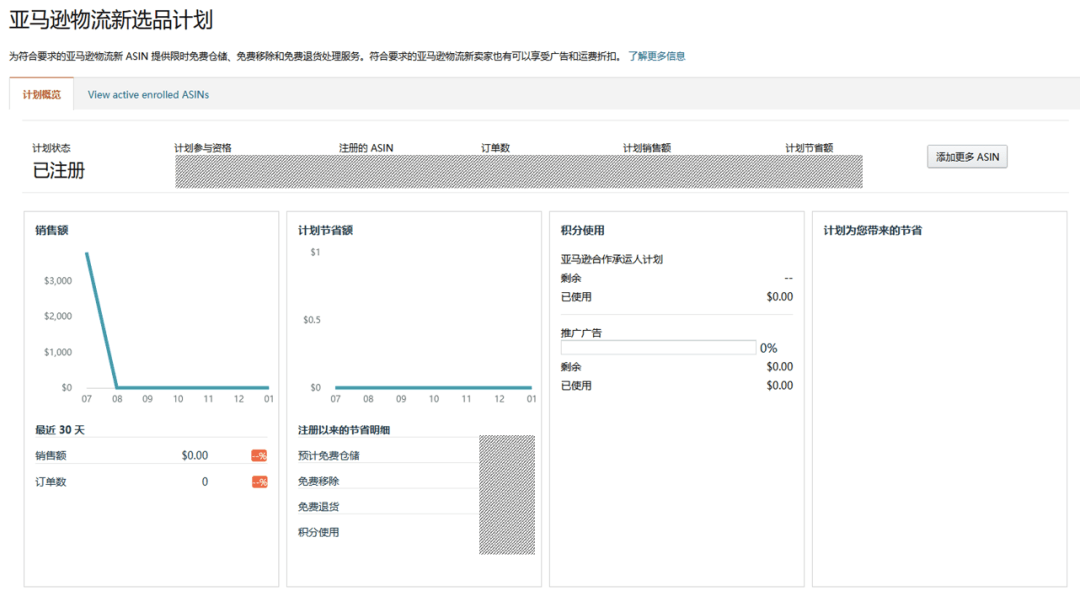Click the 计划销售额 column header

click(x=646, y=148)
